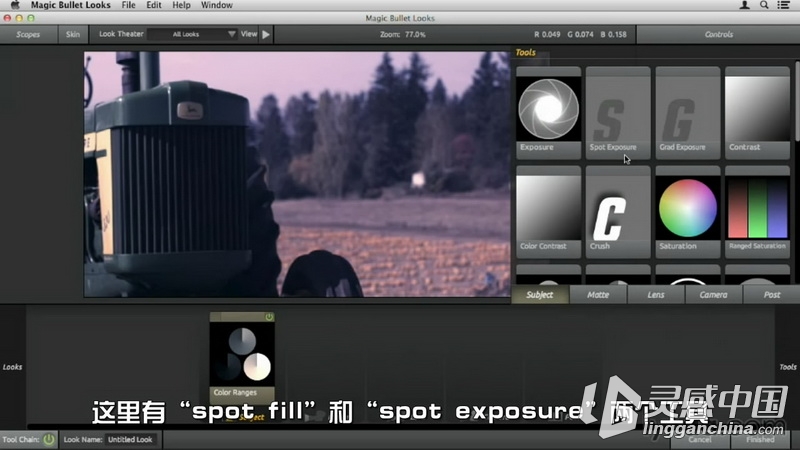
Task: Click the Tools panel scrollbar
Action: pos(797,102)
